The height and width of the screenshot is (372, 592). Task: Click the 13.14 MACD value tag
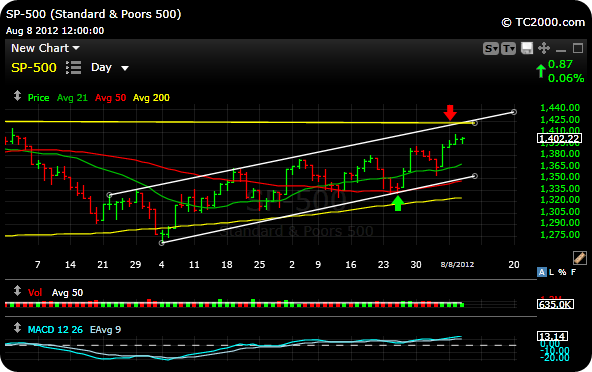tap(552, 336)
